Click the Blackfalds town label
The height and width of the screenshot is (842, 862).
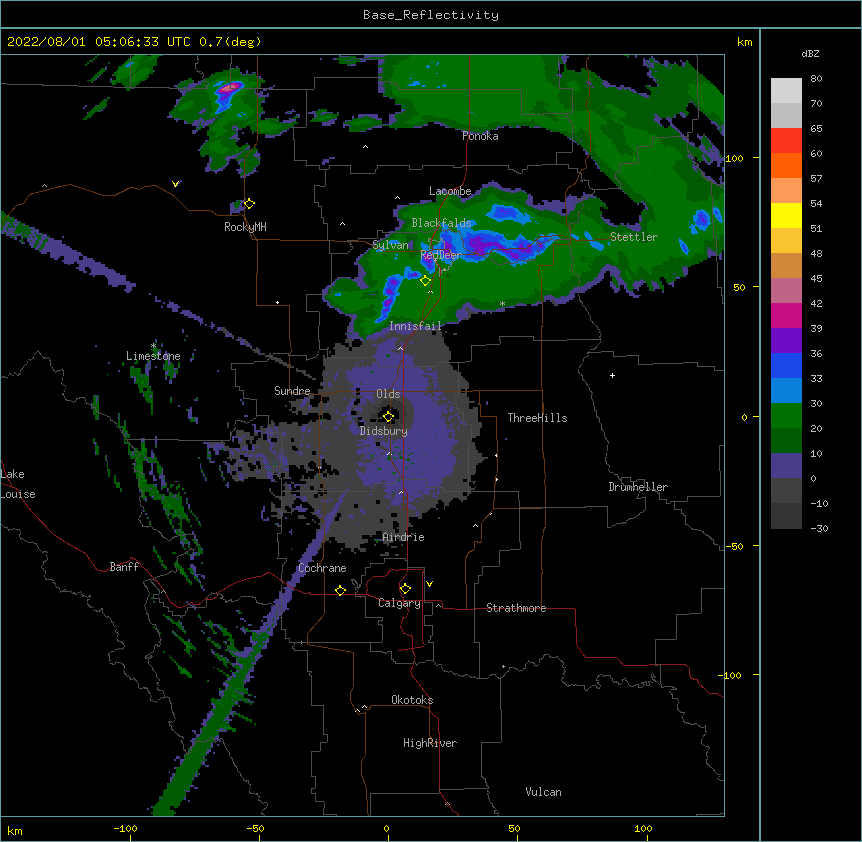tap(441, 223)
